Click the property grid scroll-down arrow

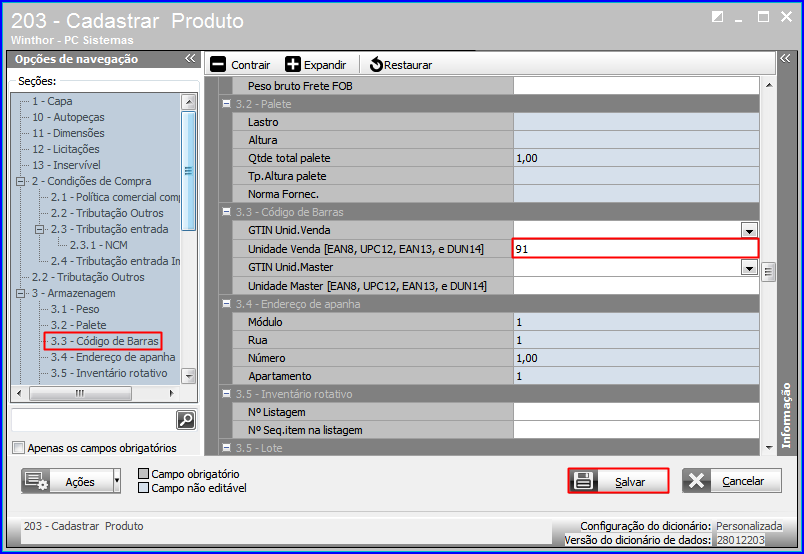pos(768,448)
